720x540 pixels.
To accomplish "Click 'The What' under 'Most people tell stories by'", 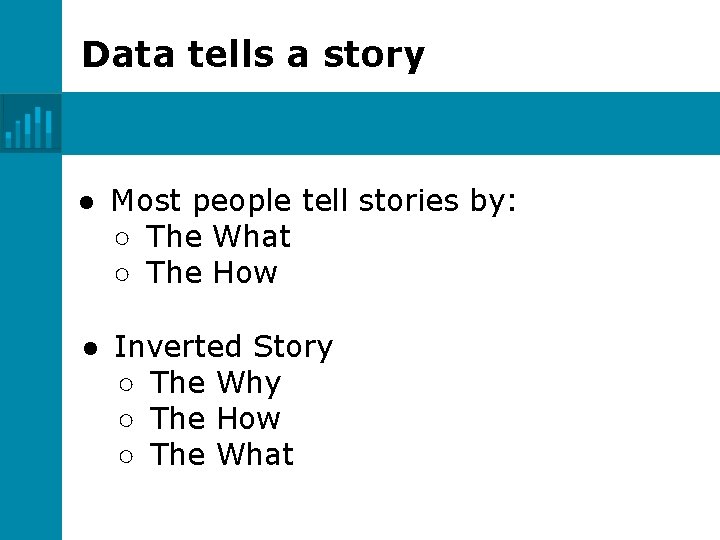I will click(x=218, y=237).
